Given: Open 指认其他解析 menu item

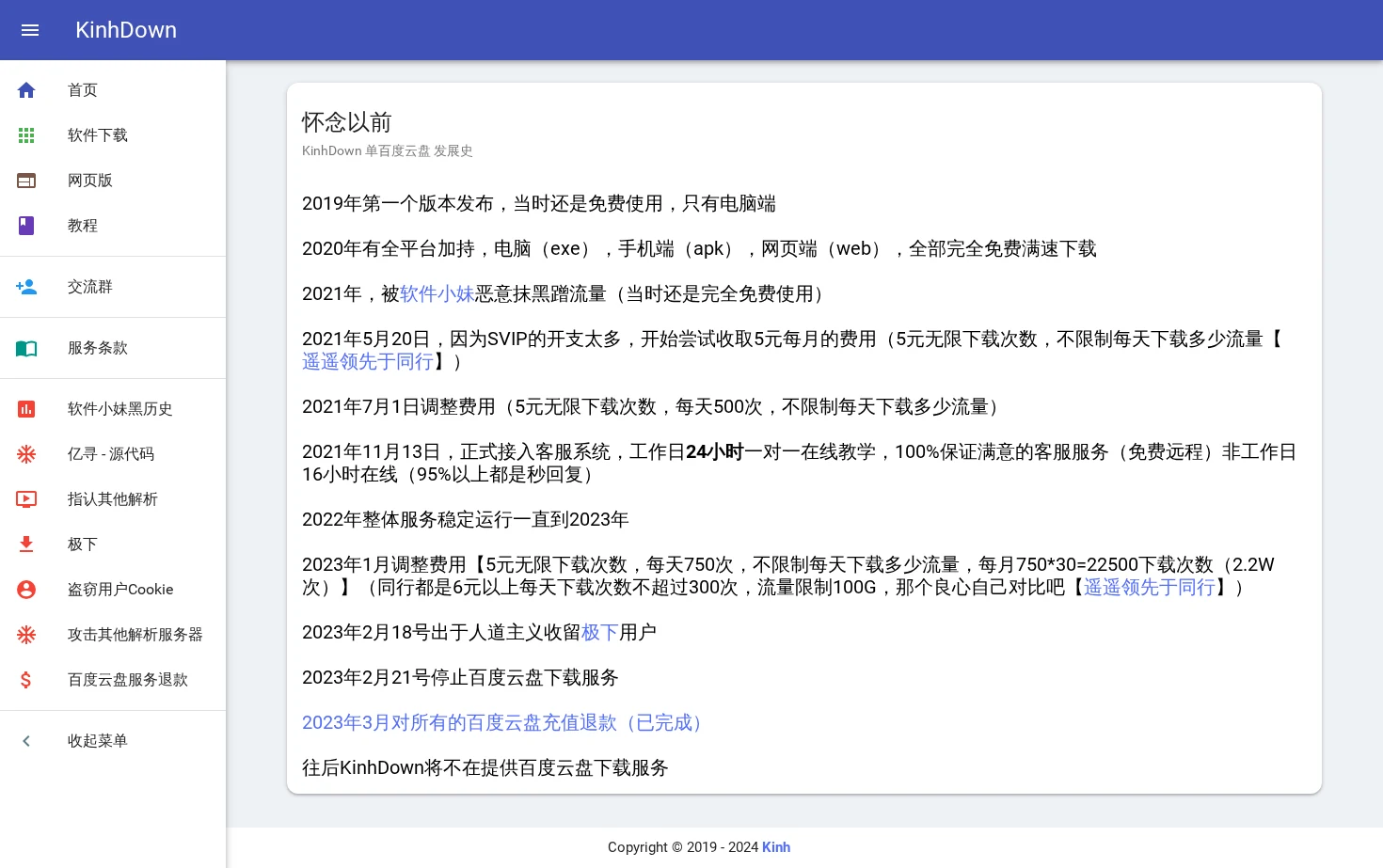Looking at the screenshot, I should coord(113,499).
